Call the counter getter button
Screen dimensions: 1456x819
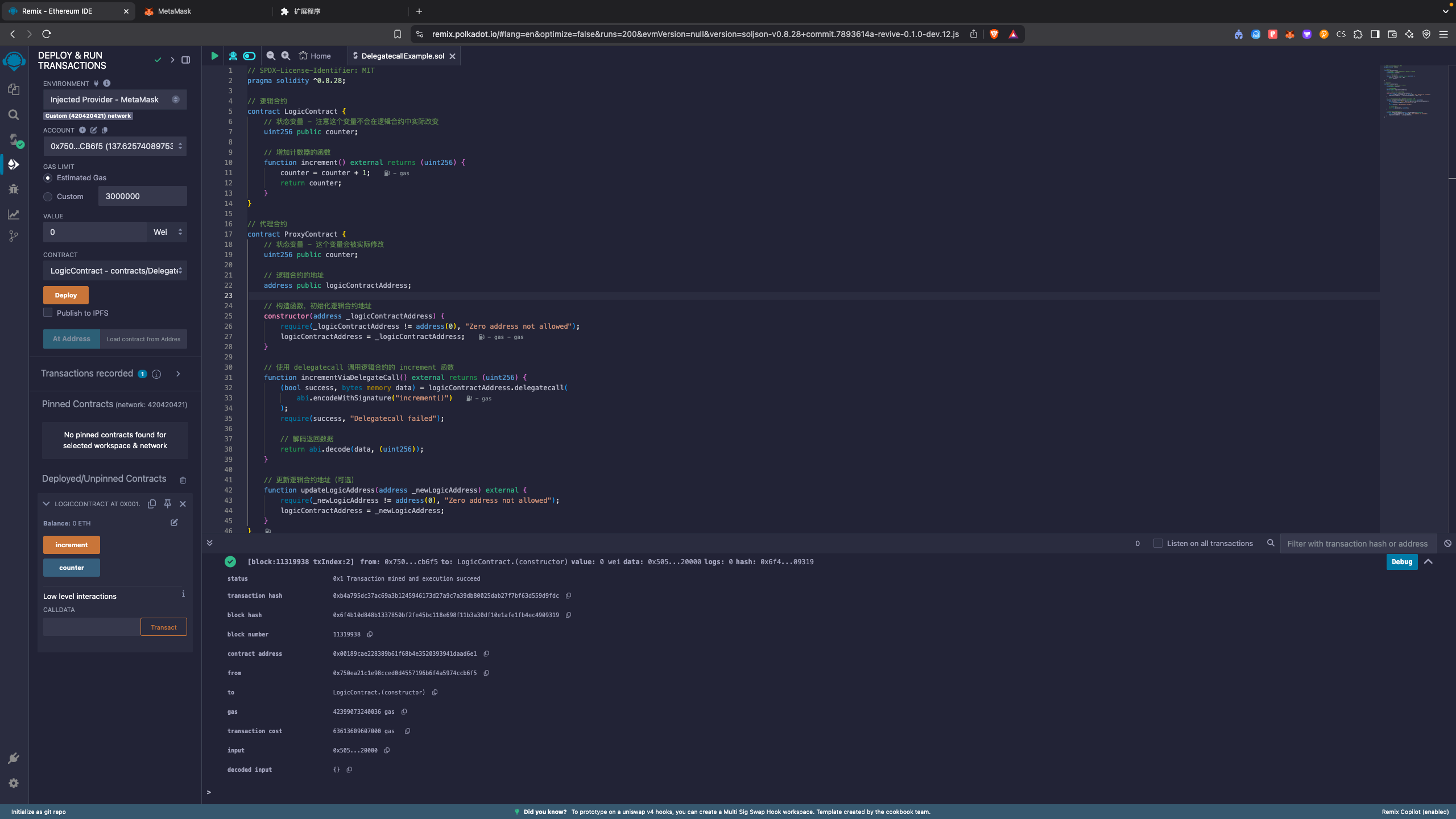[72, 568]
